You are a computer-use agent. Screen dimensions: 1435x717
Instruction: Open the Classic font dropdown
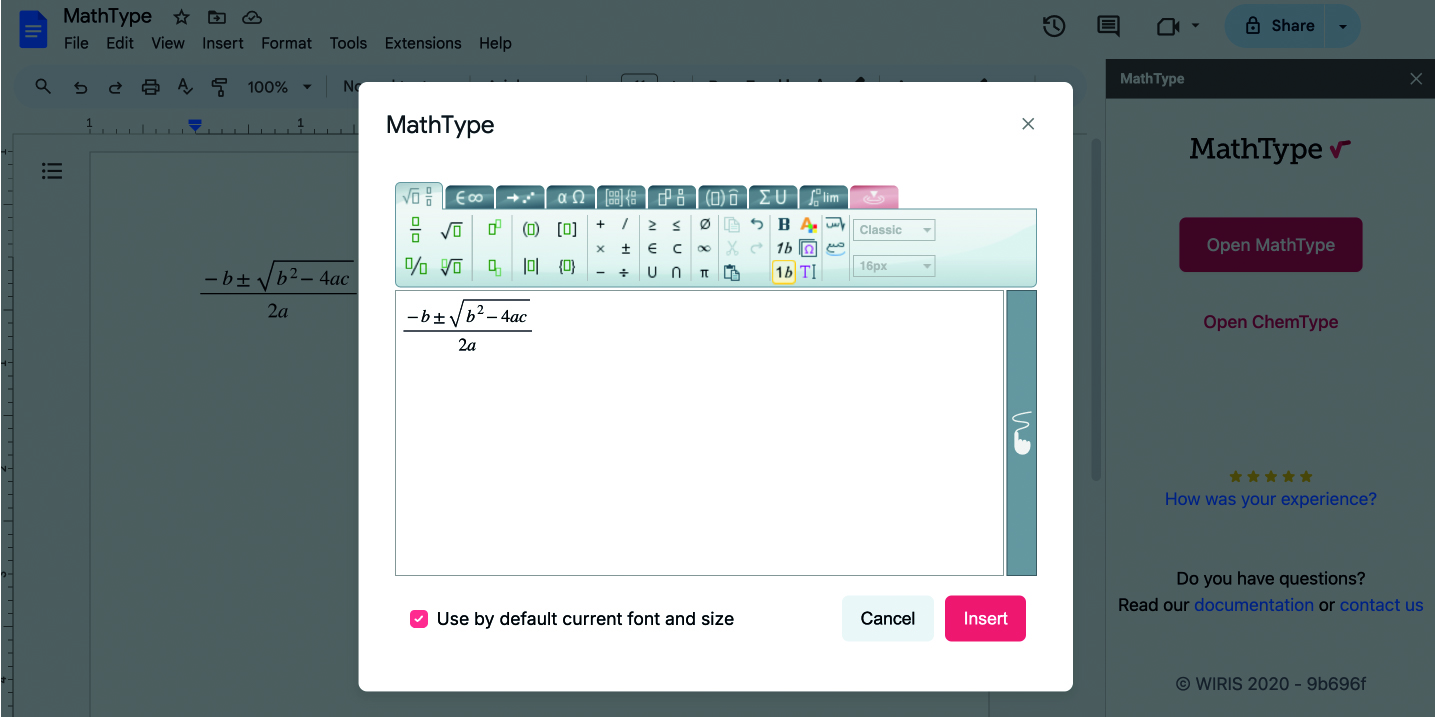click(893, 230)
